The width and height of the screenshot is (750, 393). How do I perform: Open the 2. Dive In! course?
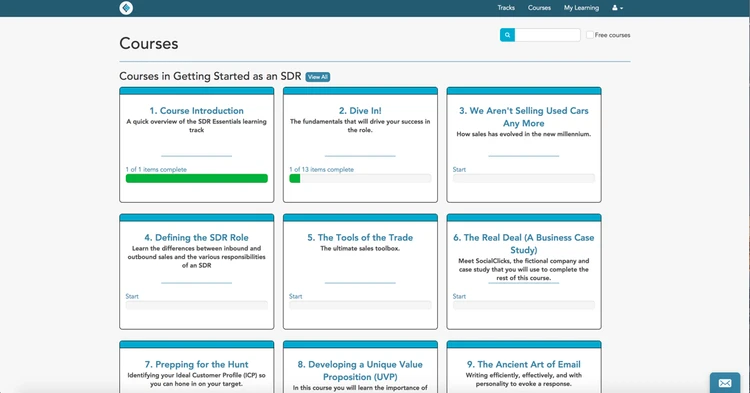(x=360, y=110)
